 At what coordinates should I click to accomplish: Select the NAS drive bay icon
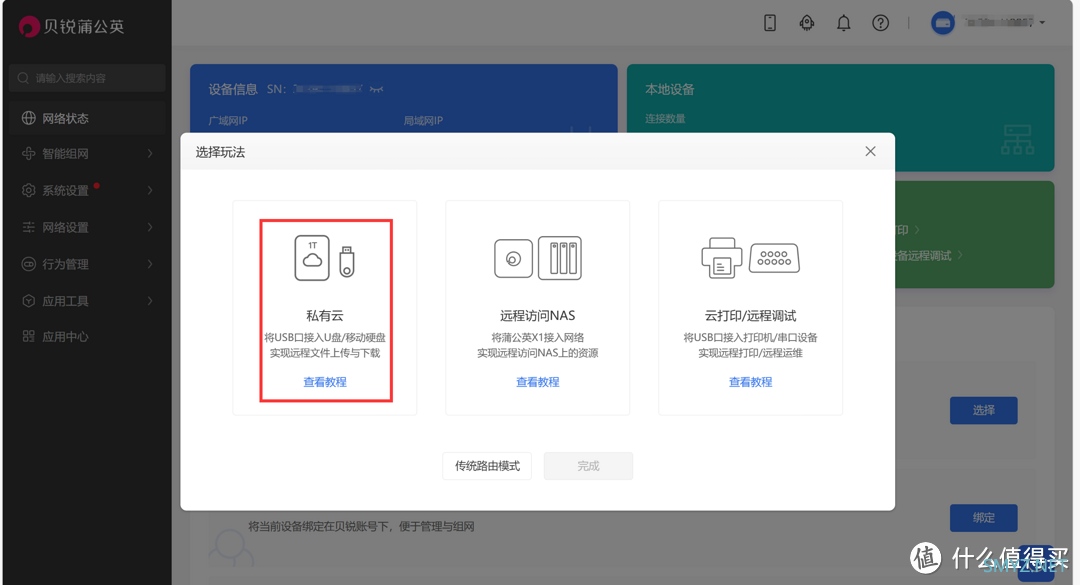click(560, 258)
